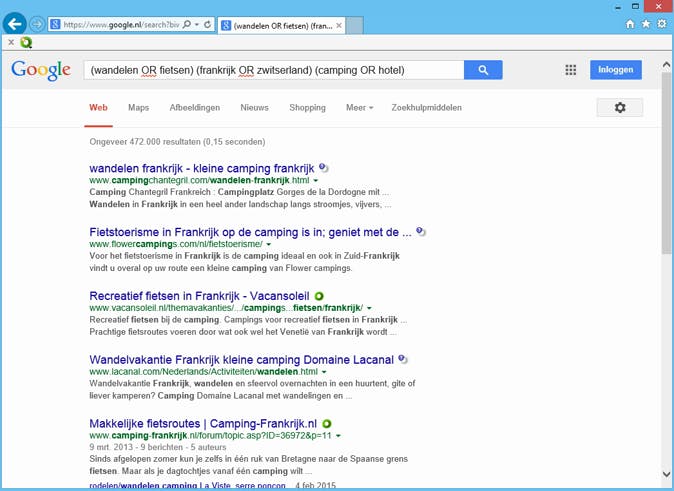Click rating icon beside Domaine Lacanal result
This screenshot has height=491, width=674.
tap(403, 359)
